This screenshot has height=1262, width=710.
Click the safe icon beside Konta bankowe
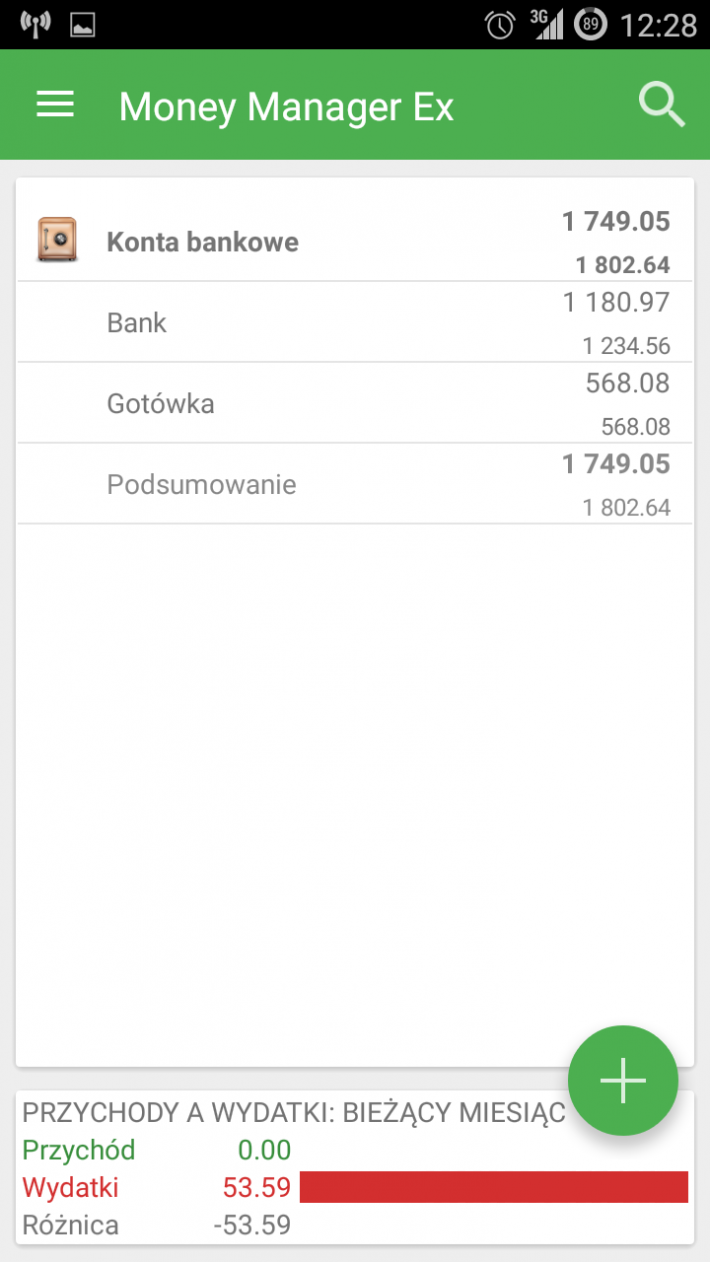pos(57,240)
